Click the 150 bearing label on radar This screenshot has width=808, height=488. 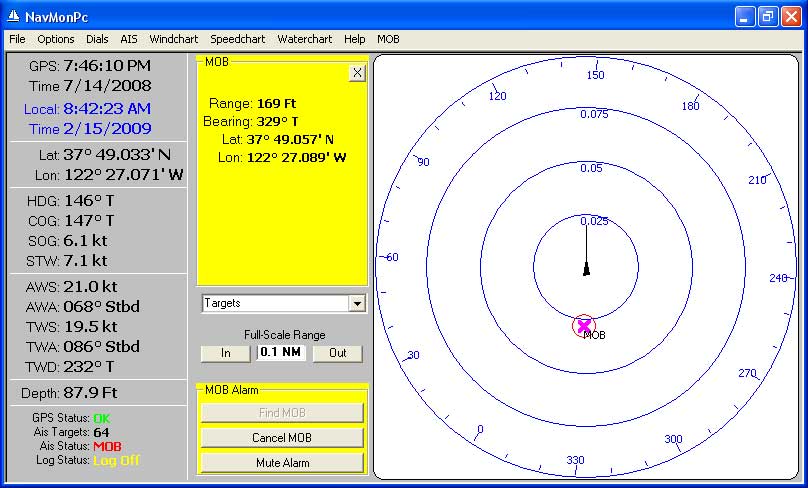pyautogui.click(x=595, y=75)
